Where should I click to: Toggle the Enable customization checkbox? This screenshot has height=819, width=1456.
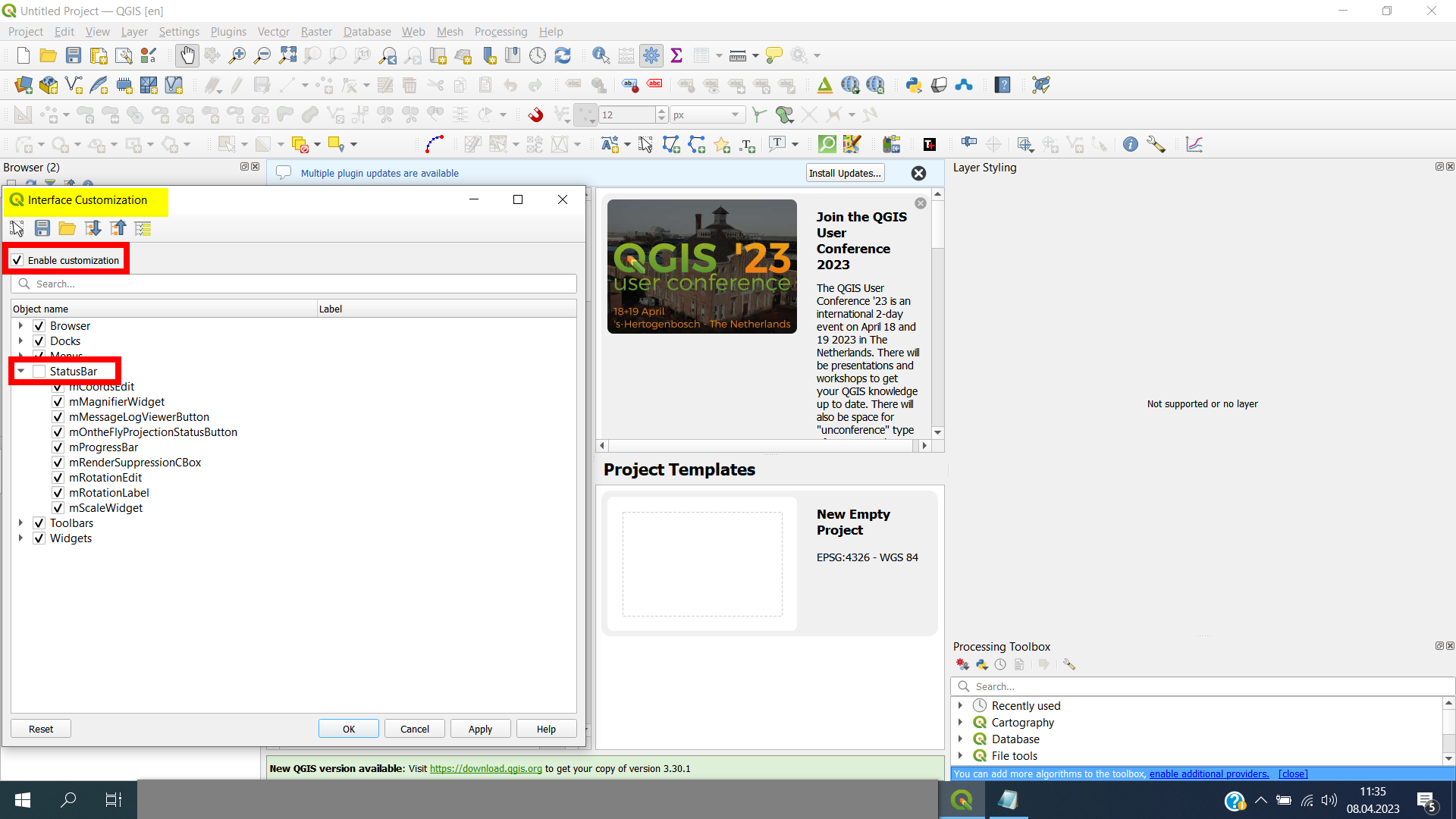(x=18, y=260)
